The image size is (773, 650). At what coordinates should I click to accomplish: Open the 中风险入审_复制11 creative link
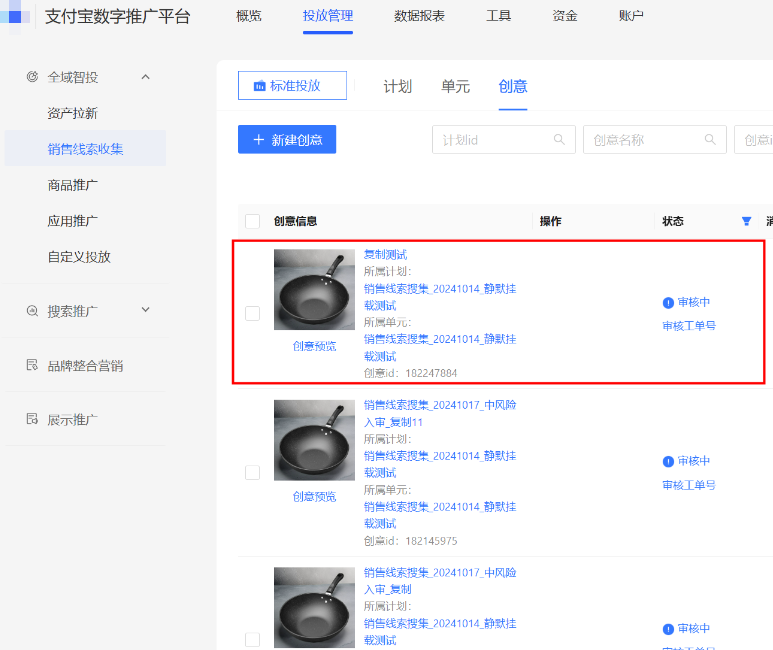click(440, 413)
